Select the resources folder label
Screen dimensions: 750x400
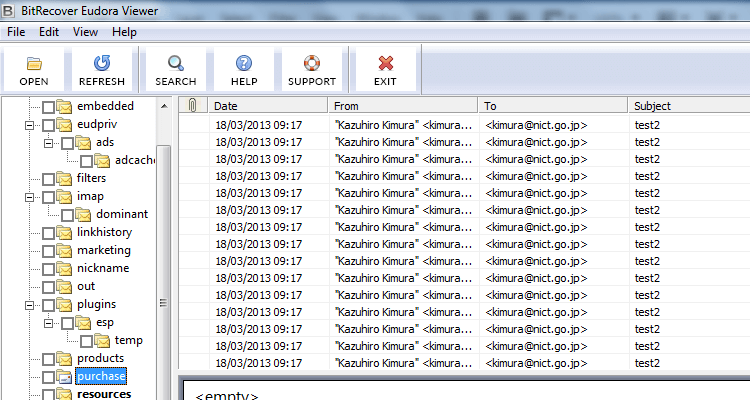(104, 394)
